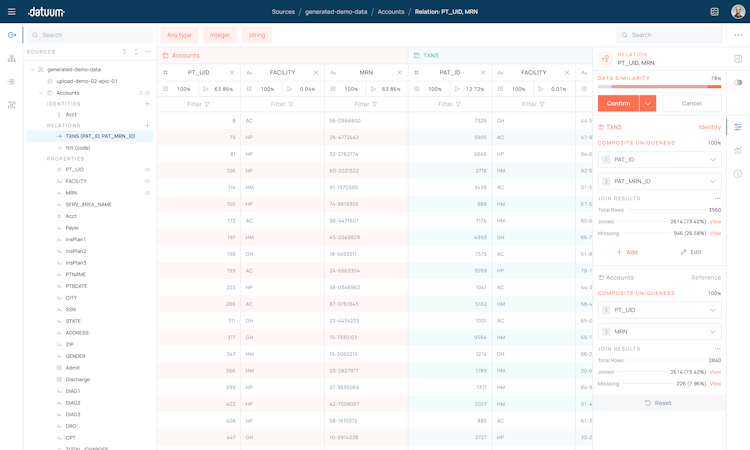This screenshot has width=750, height=450.
Task: Open TXNS join results options ellipsis
Action: pos(717,198)
